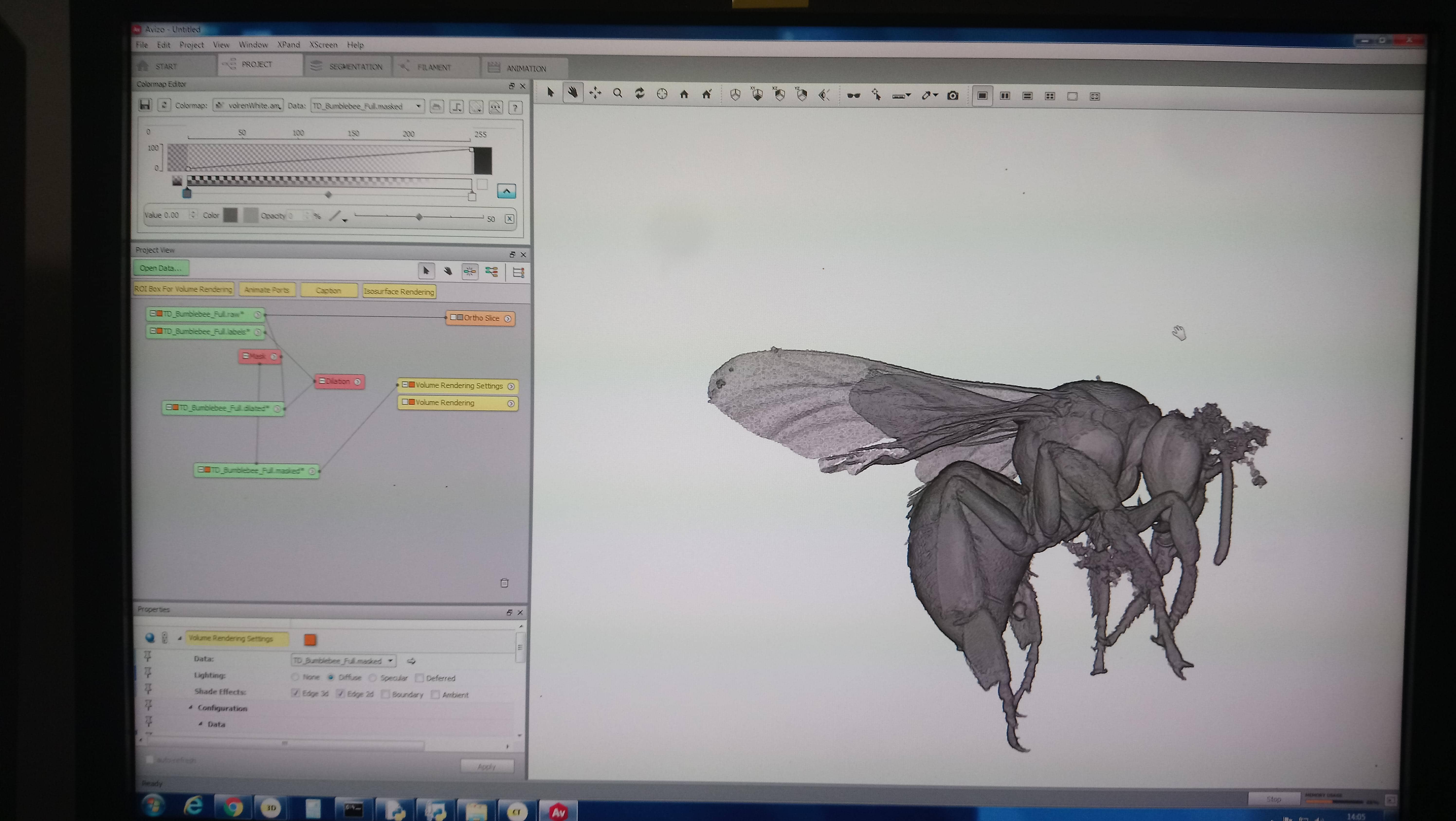
Task: Open the XPand menu
Action: pos(288,45)
